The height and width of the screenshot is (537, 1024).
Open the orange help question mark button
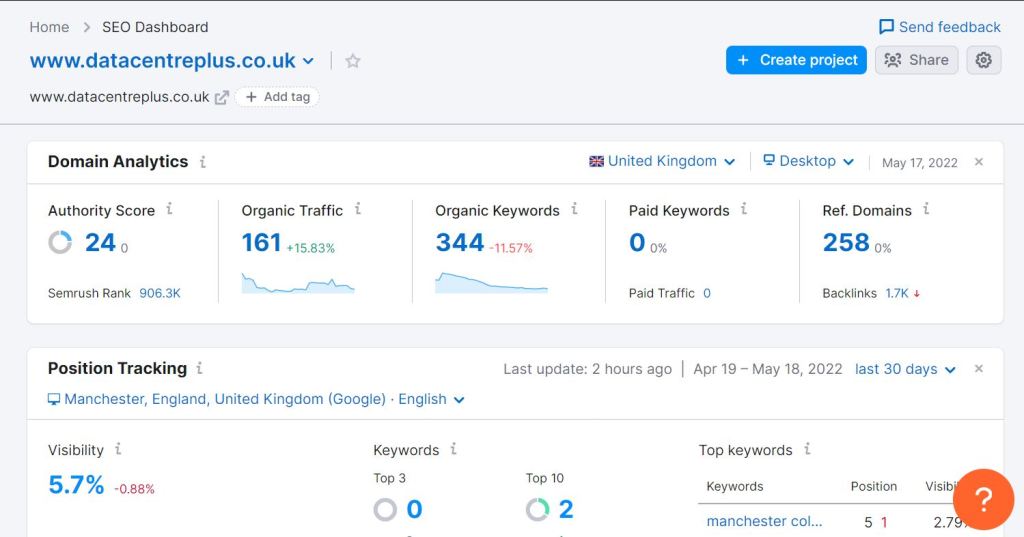tap(983, 499)
